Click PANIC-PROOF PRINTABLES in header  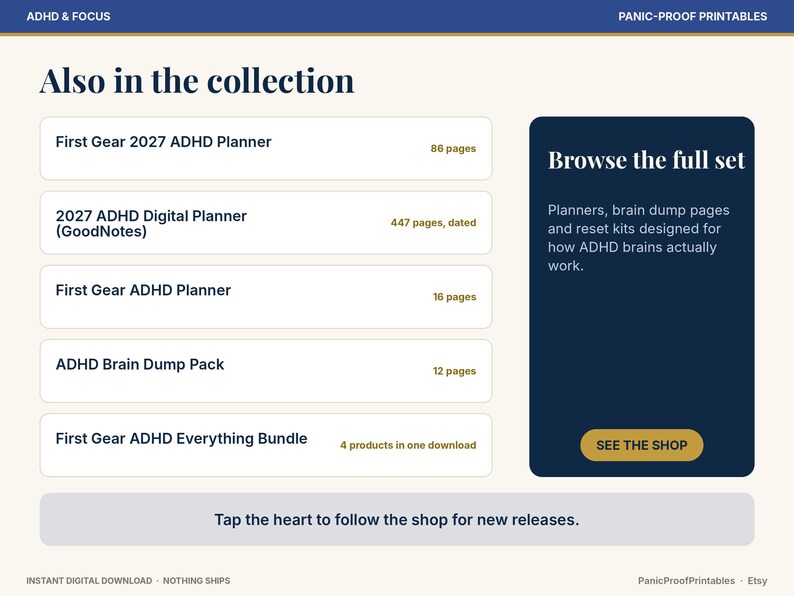693,16
